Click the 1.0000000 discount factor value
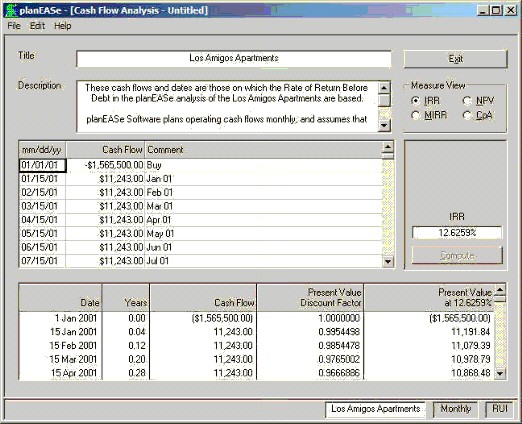The height and width of the screenshot is (424, 522). pos(339,318)
